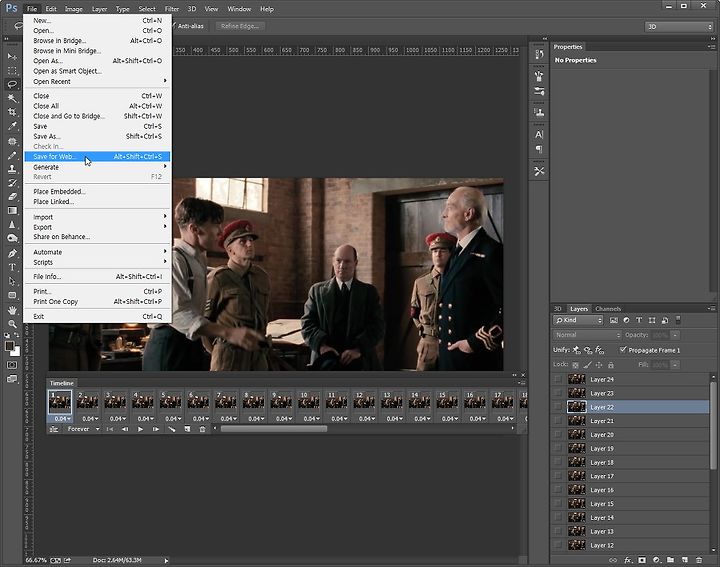Choose Save for Web from File menu
This screenshot has height=567, width=720.
[97, 157]
